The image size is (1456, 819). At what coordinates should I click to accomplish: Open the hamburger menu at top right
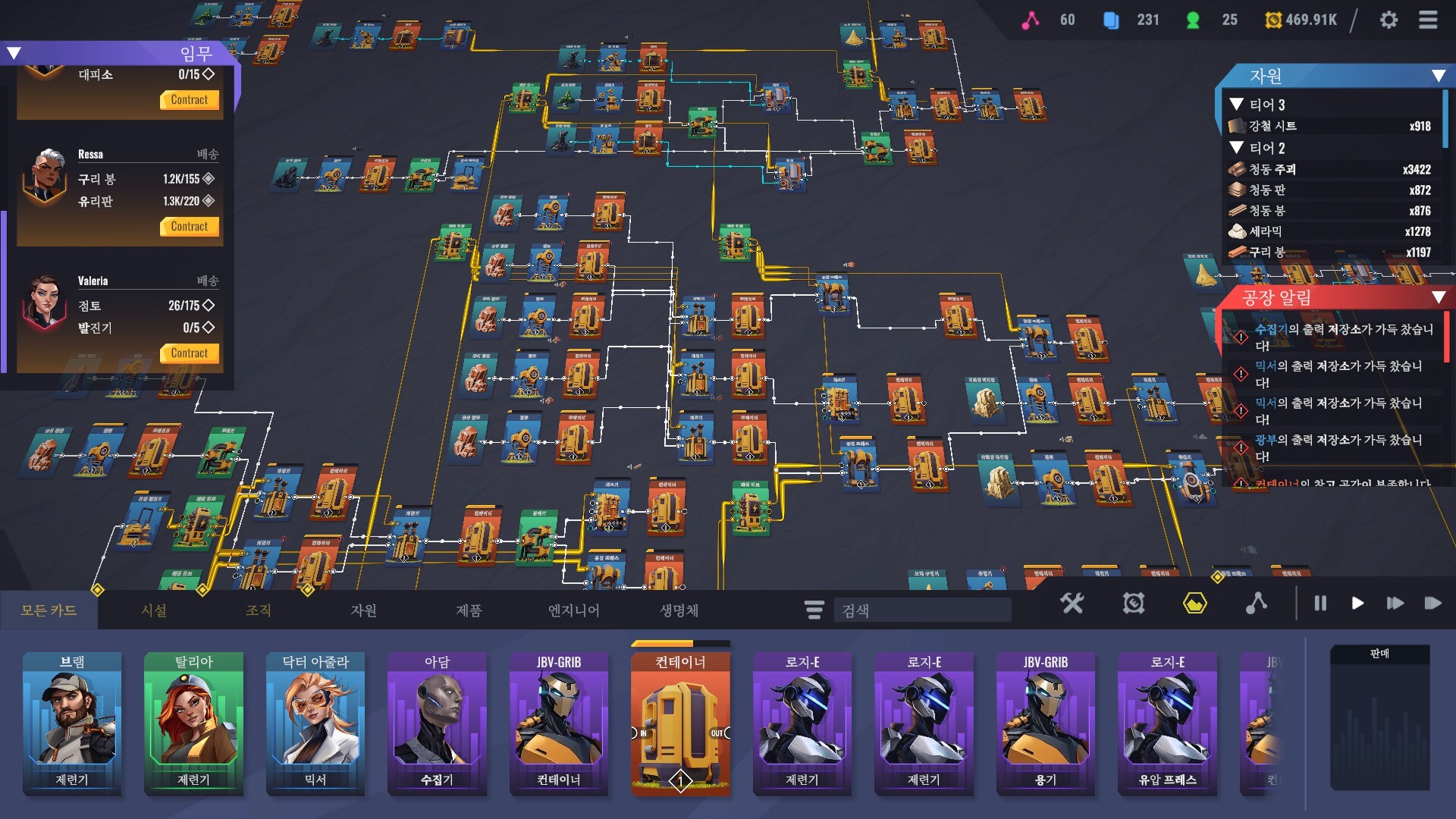pyautogui.click(x=1428, y=20)
